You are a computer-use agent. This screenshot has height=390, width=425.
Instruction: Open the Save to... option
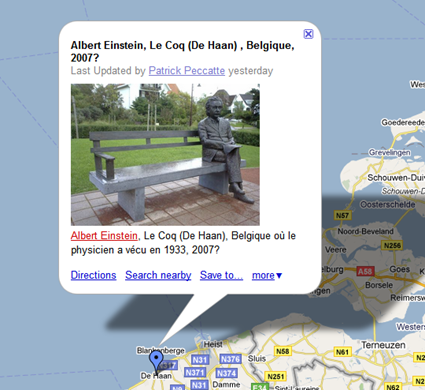coord(221,275)
